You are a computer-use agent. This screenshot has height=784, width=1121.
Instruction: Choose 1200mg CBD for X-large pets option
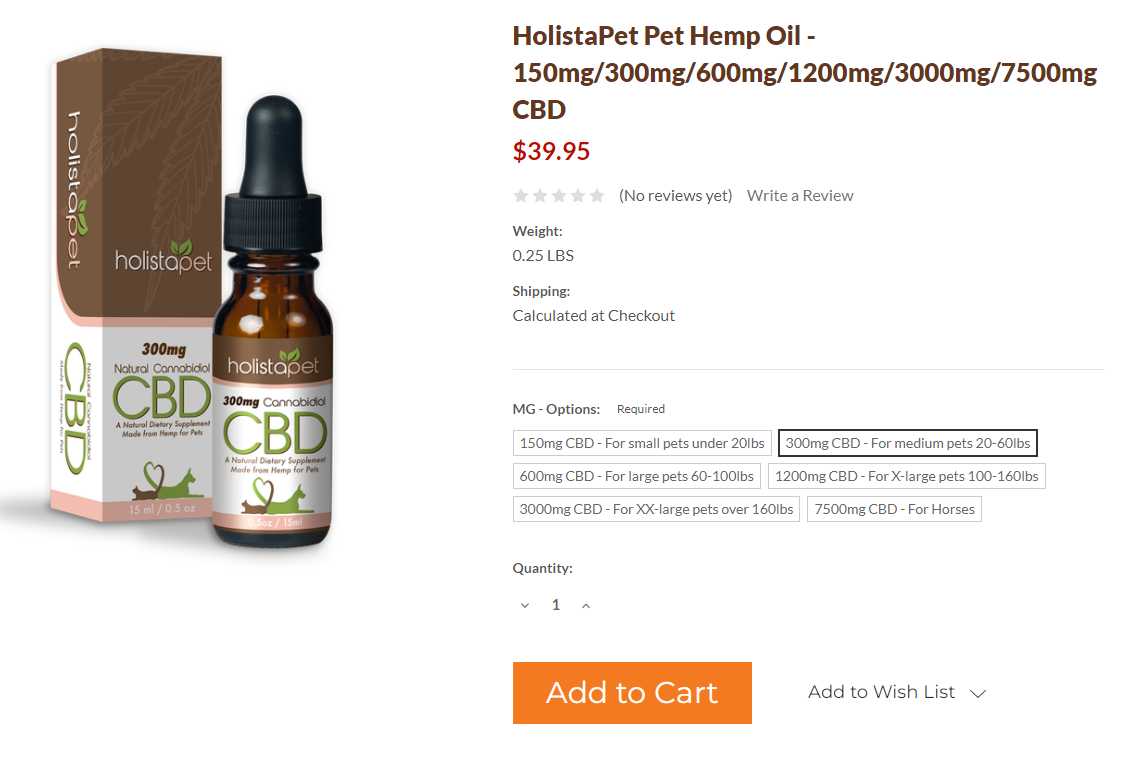click(907, 476)
